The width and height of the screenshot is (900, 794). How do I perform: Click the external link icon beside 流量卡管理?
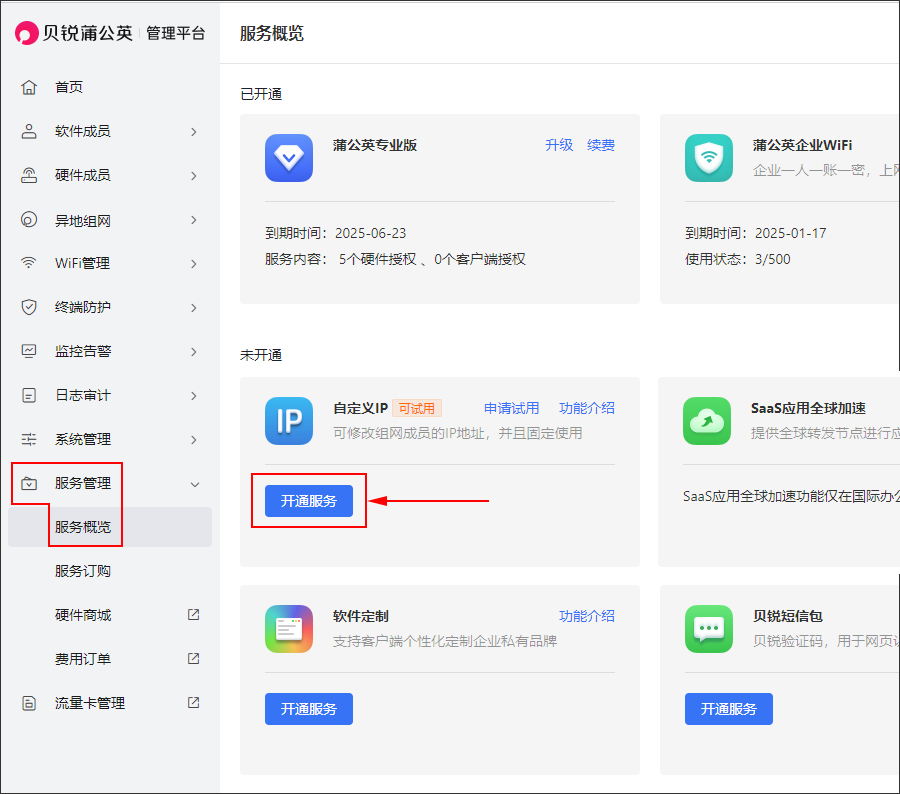[x=193, y=703]
